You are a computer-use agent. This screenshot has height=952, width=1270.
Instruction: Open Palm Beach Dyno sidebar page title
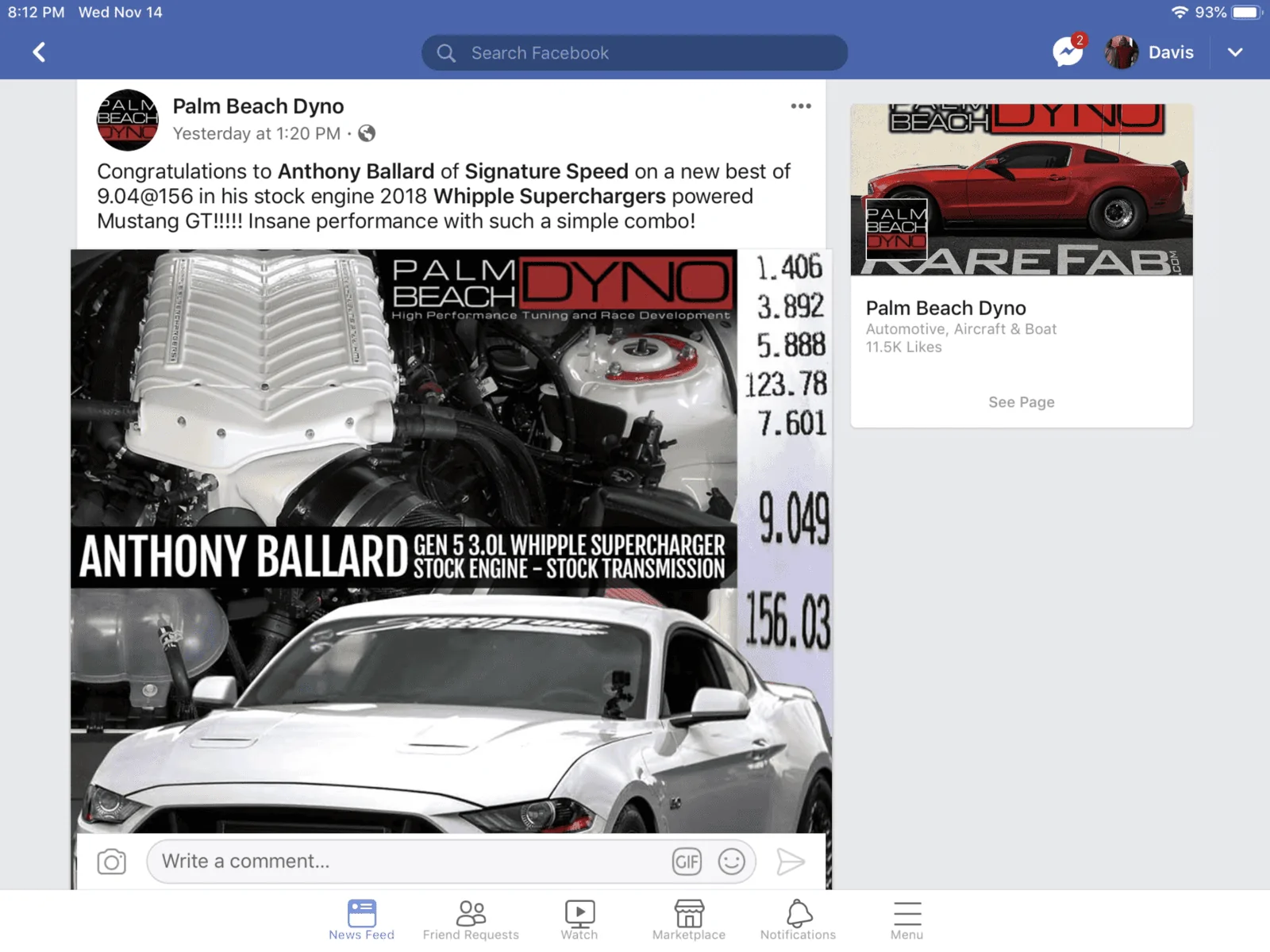945,308
